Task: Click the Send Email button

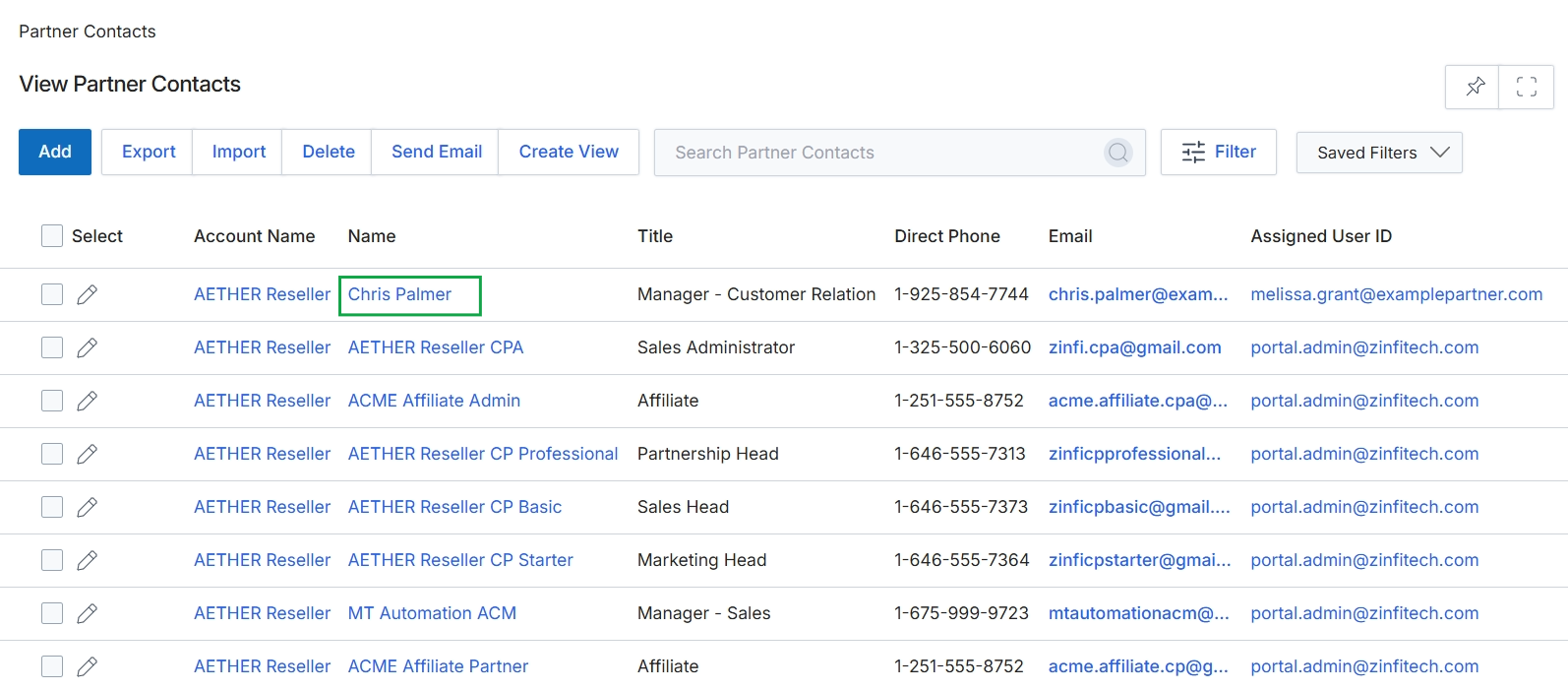Action: click(x=436, y=152)
